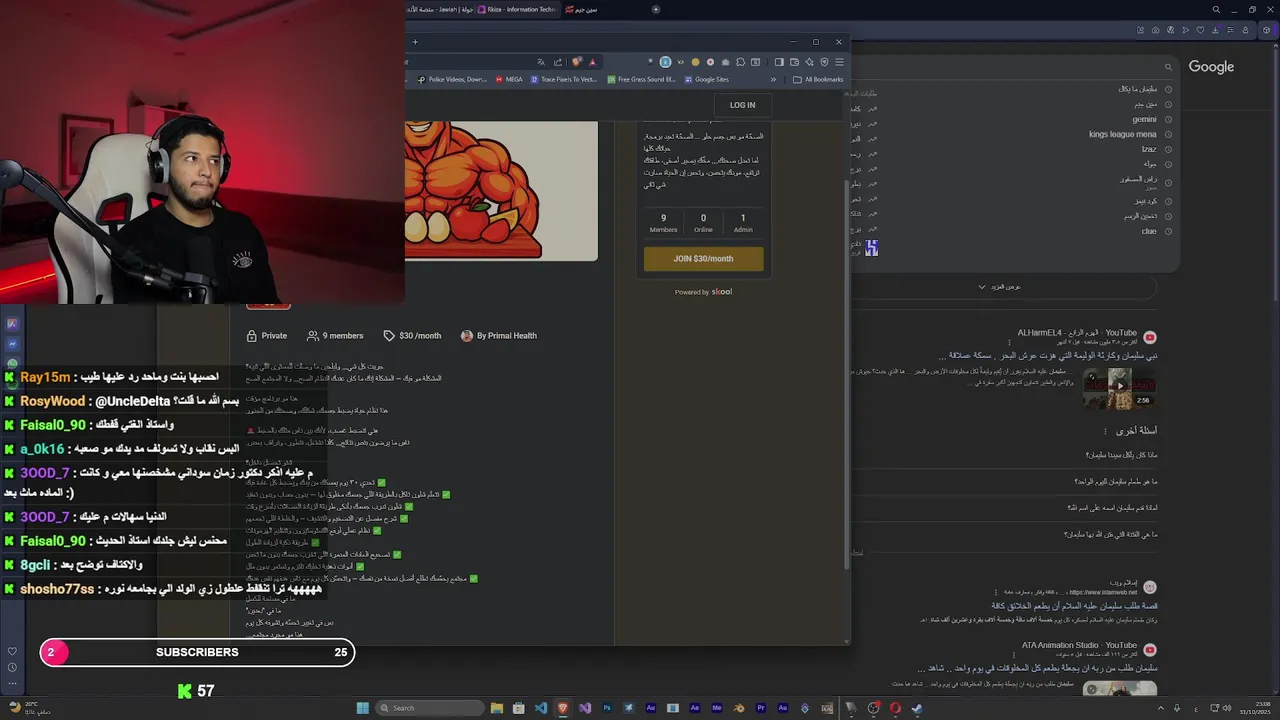1280x720 pixels.
Task: Click the taskbar volume icon
Action: tap(1226, 708)
